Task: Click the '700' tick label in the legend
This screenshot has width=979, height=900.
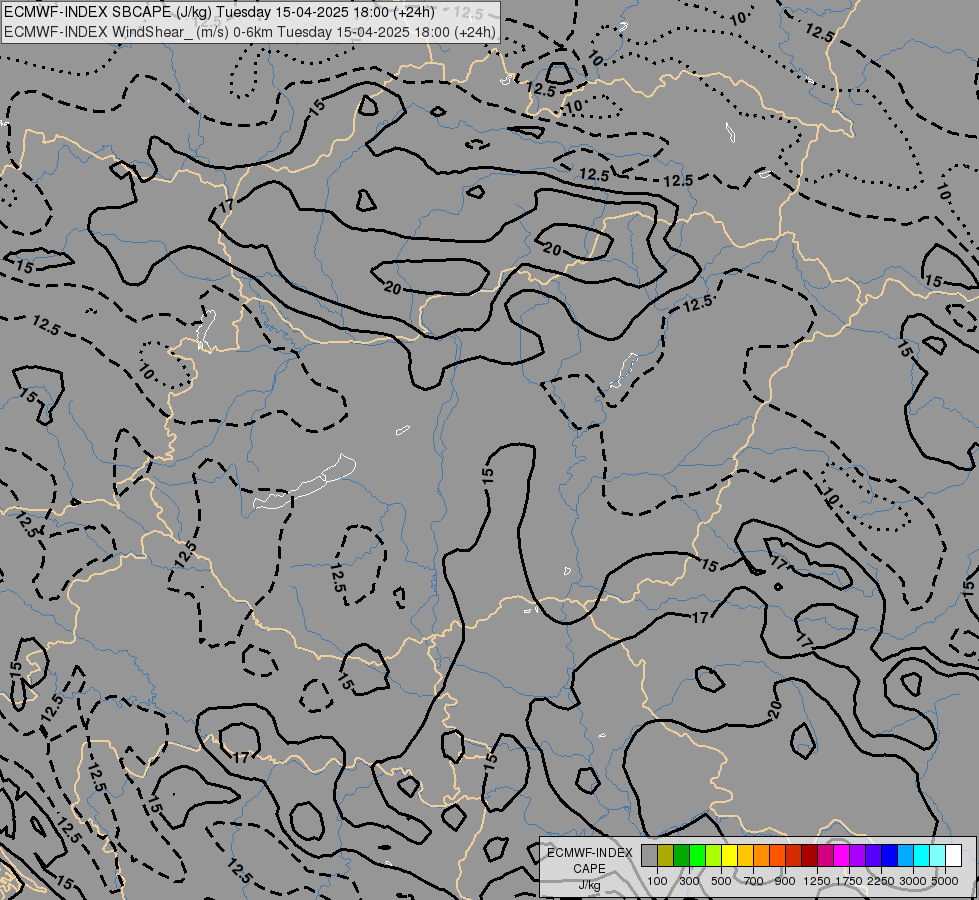Action: click(754, 881)
